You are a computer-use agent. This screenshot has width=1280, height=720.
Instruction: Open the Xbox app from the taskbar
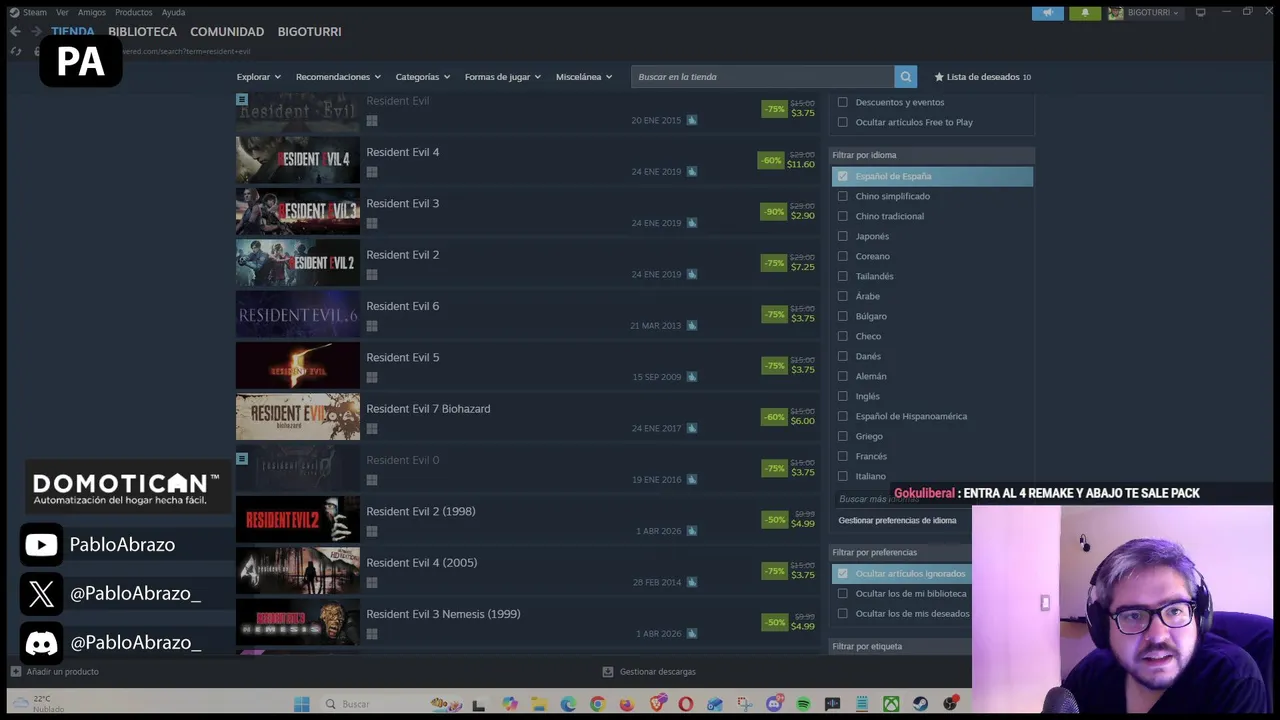[891, 704]
